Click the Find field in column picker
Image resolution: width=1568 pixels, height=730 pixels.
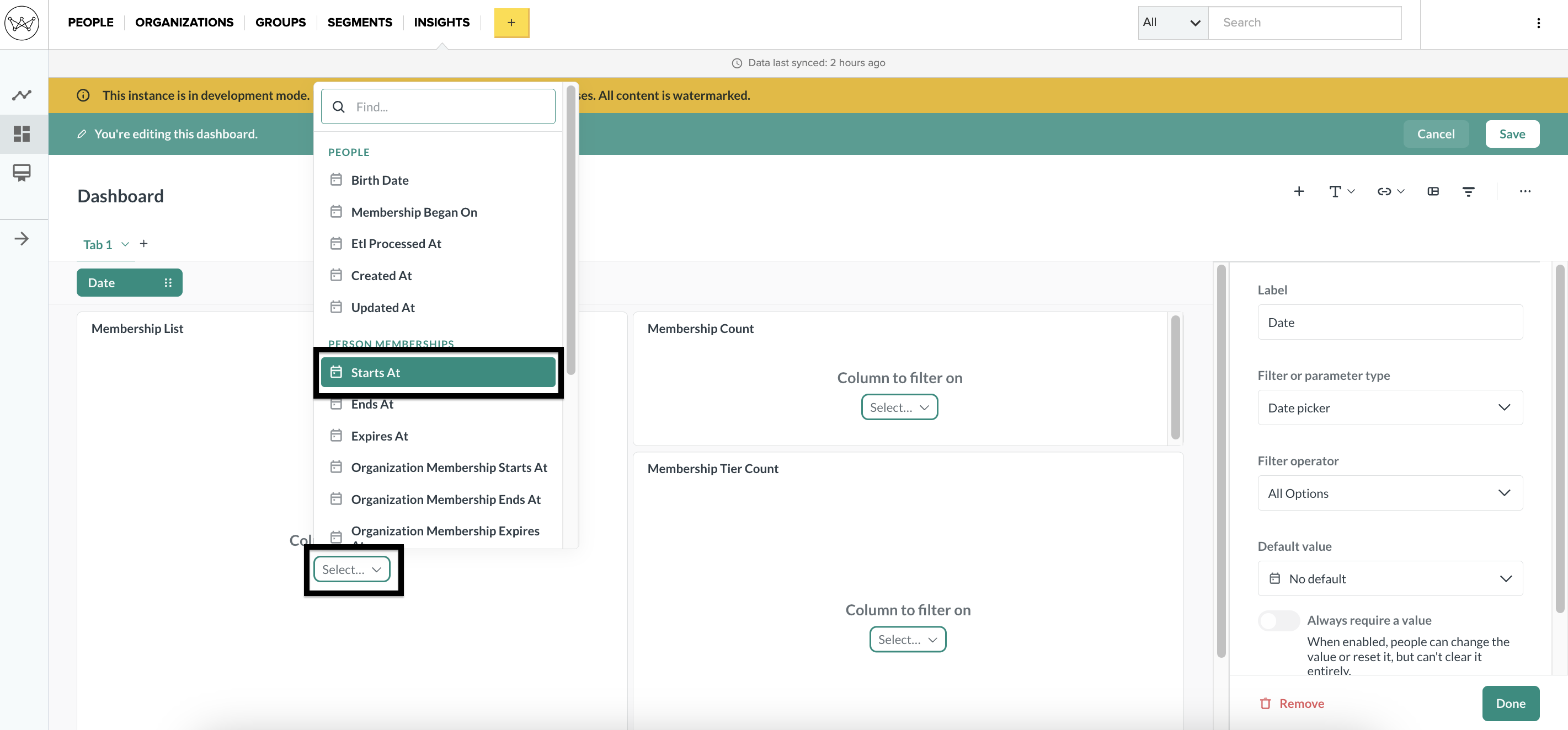(438, 107)
